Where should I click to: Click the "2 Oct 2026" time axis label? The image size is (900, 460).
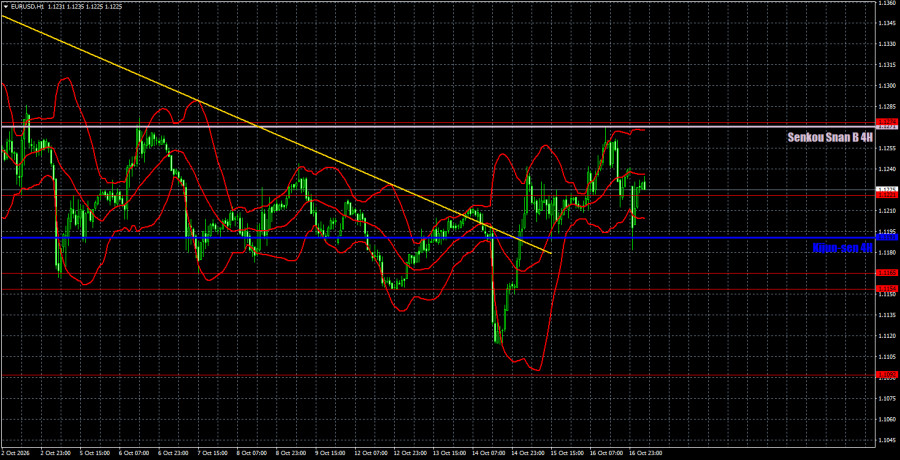(14, 453)
